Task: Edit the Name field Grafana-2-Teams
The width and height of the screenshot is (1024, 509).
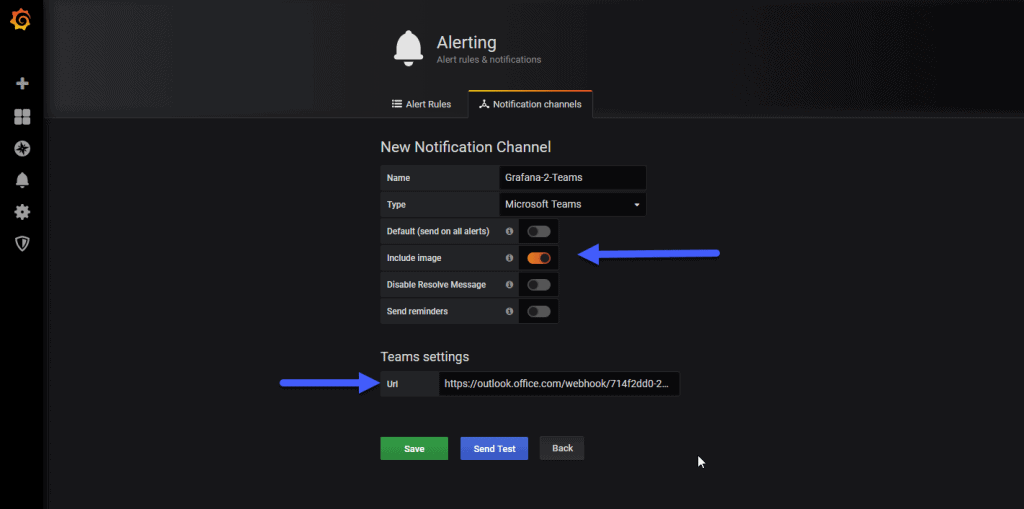Action: [573, 178]
